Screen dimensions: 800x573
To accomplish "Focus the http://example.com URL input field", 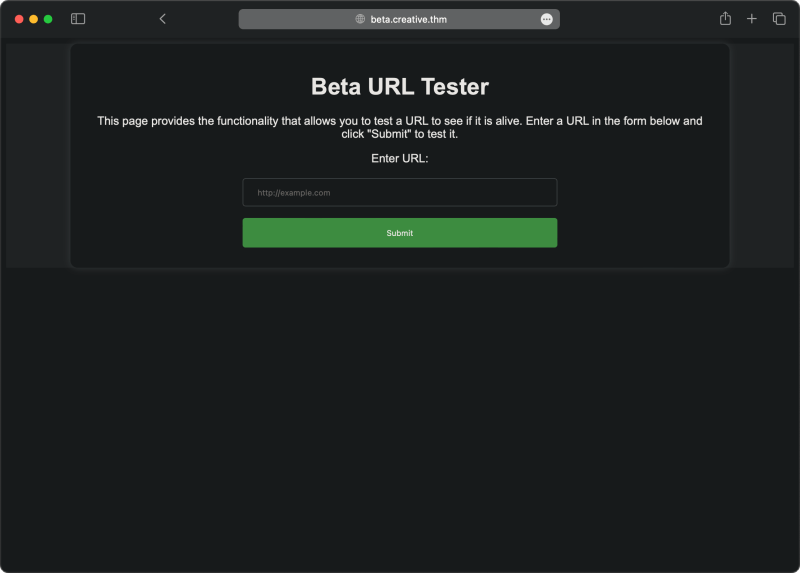I will [399, 192].
